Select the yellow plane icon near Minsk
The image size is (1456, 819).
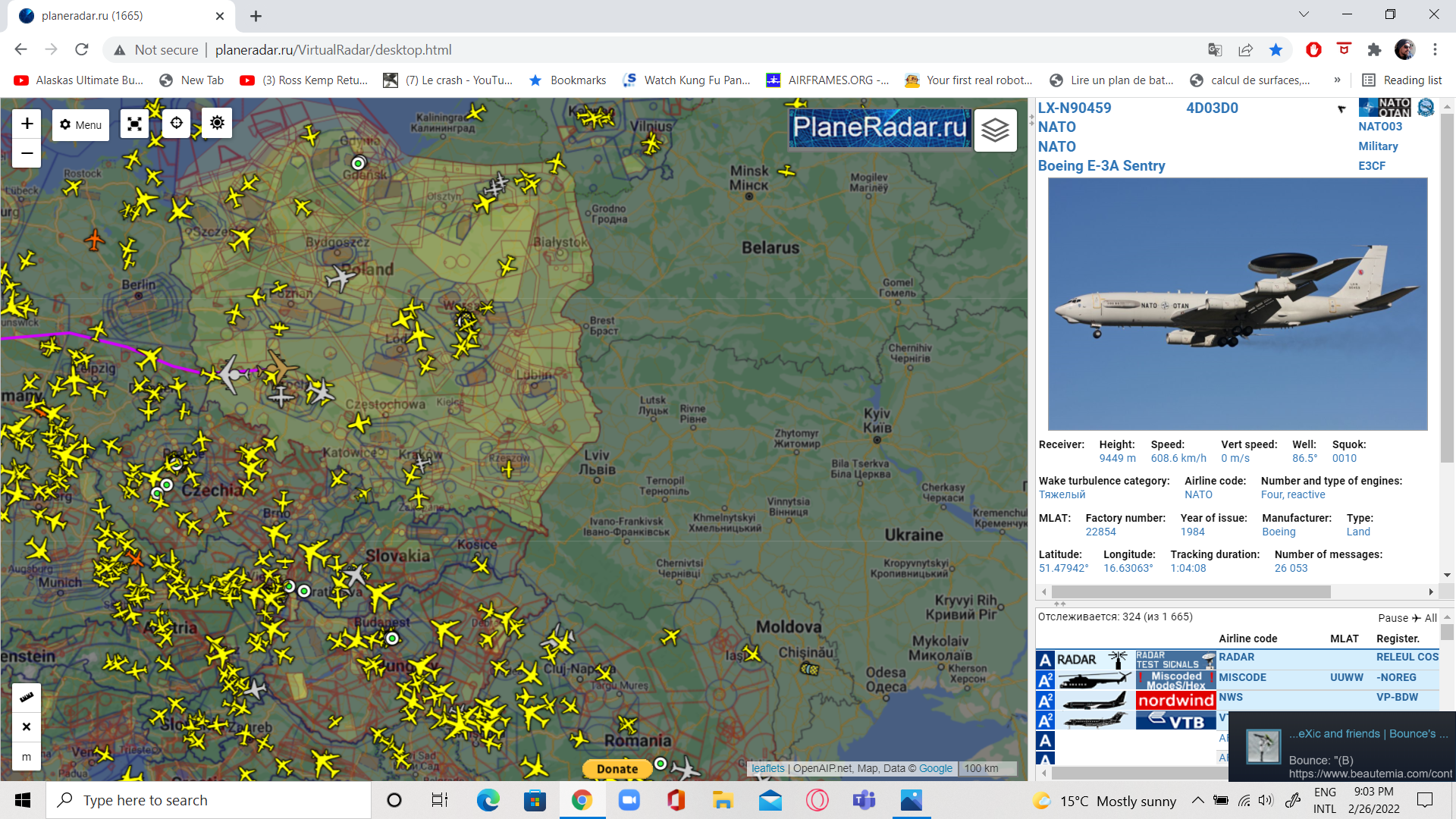(x=786, y=171)
